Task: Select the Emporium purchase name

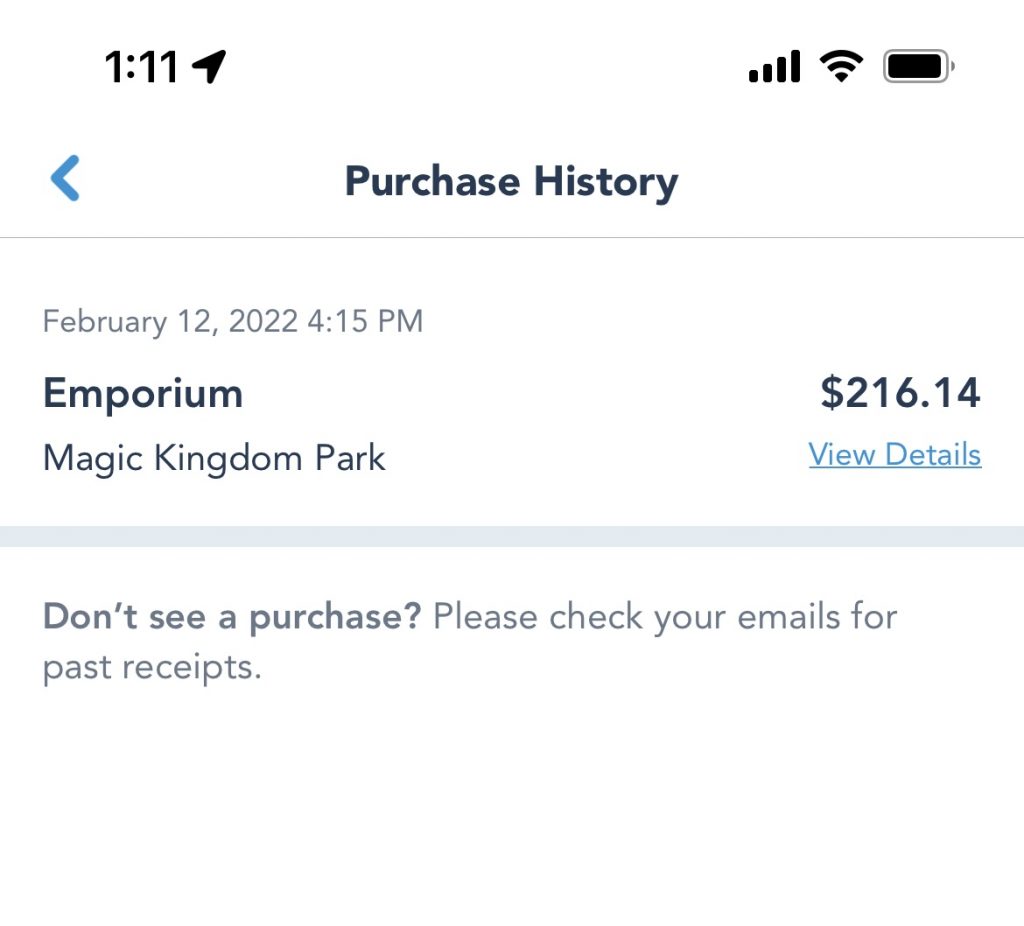Action: coord(143,393)
